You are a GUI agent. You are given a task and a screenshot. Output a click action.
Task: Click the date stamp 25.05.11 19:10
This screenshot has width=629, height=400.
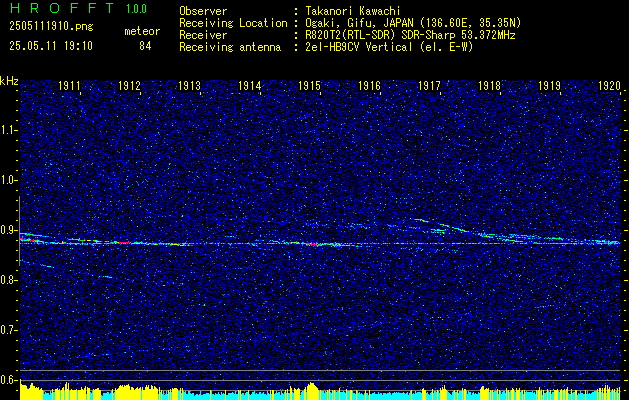(51, 46)
